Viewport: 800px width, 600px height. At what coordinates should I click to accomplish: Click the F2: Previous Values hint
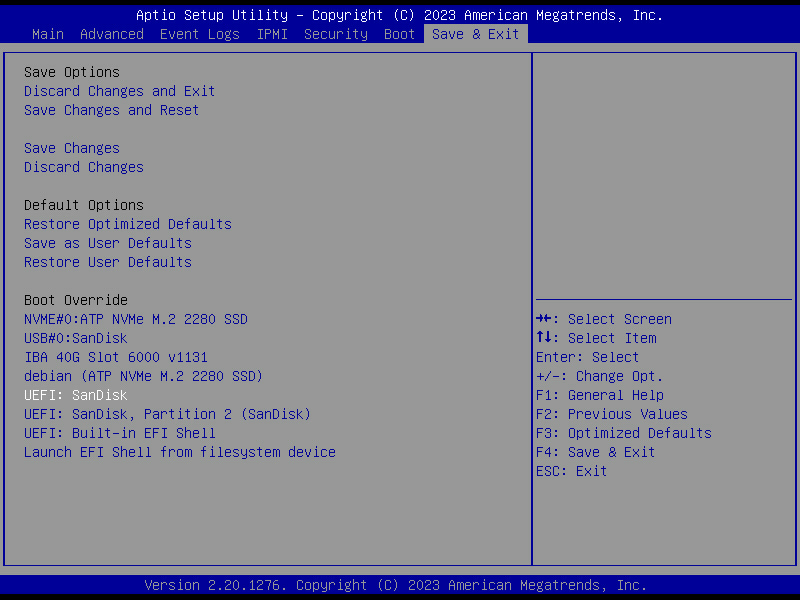point(612,414)
